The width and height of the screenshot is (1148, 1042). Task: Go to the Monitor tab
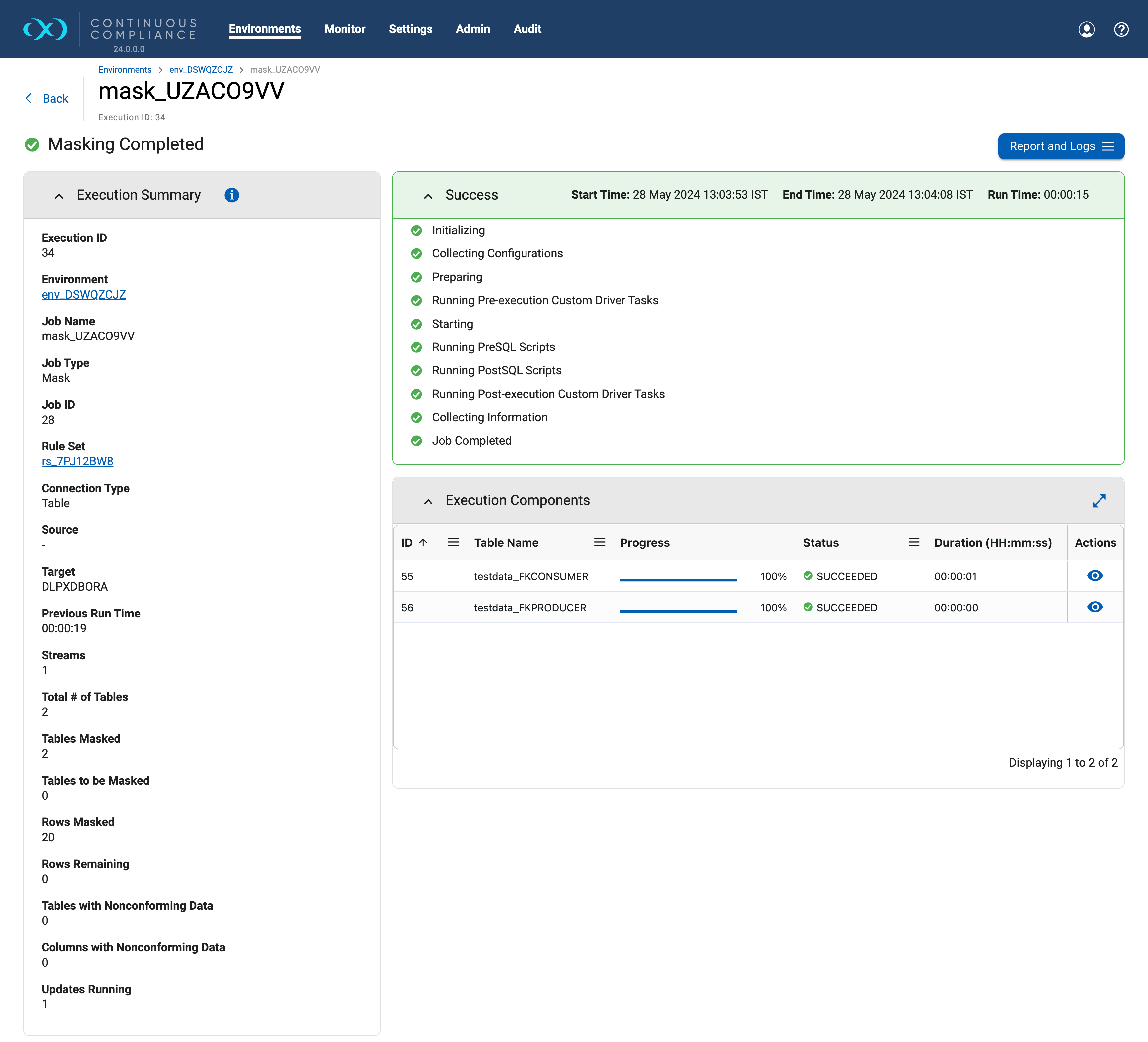(x=344, y=29)
